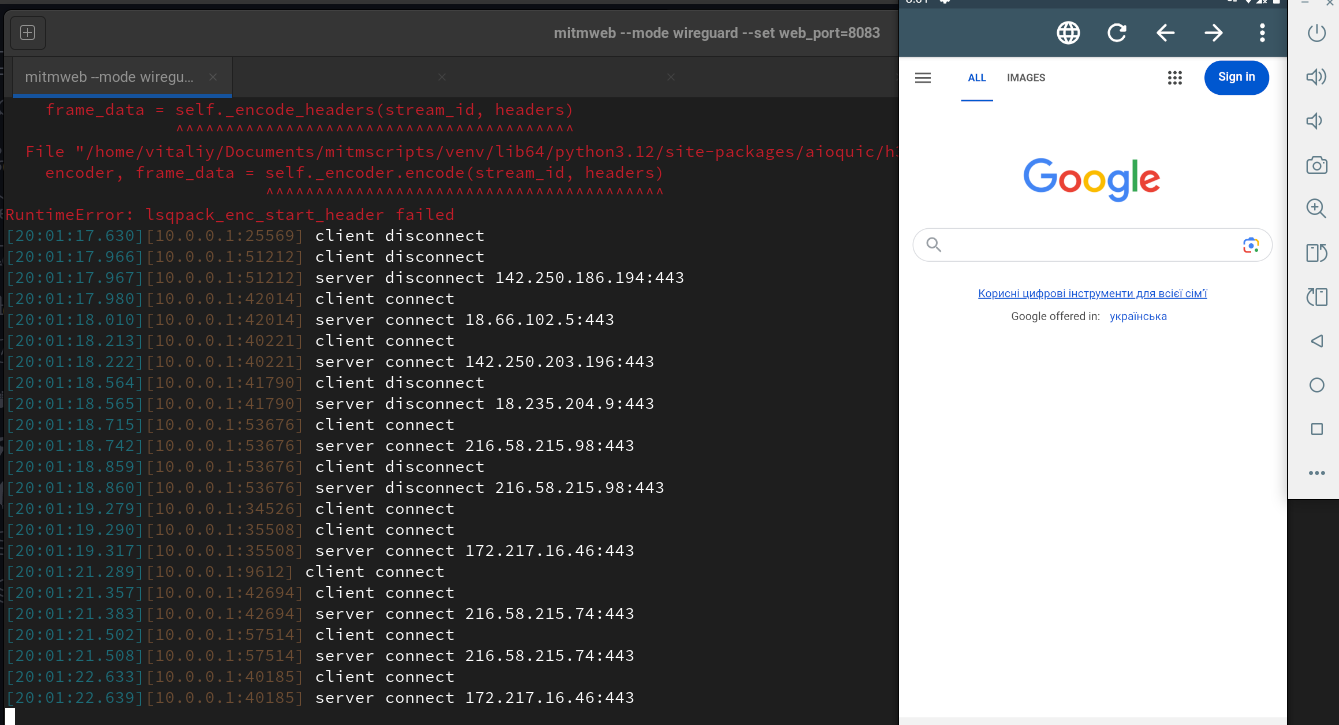Open the browser three-dot overflow menu
Image resolution: width=1339 pixels, height=725 pixels.
click(x=1262, y=33)
